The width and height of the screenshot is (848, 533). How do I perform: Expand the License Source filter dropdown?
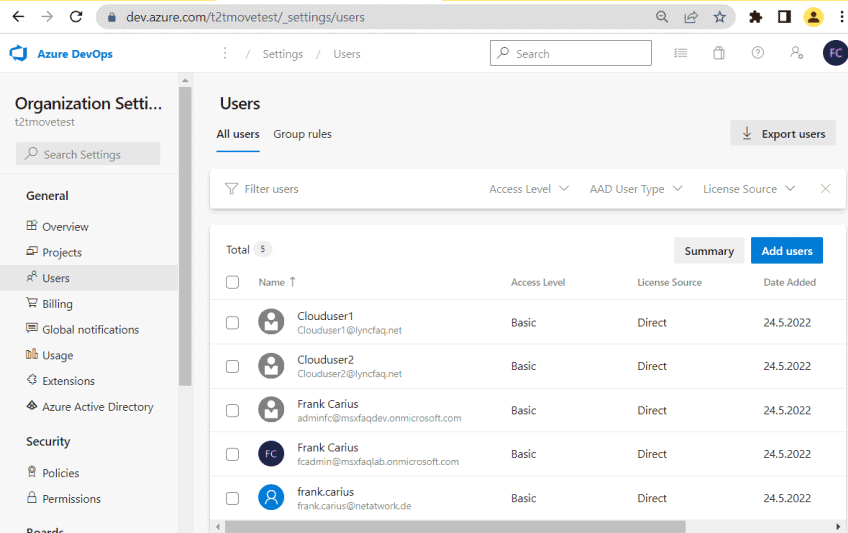[749, 189]
